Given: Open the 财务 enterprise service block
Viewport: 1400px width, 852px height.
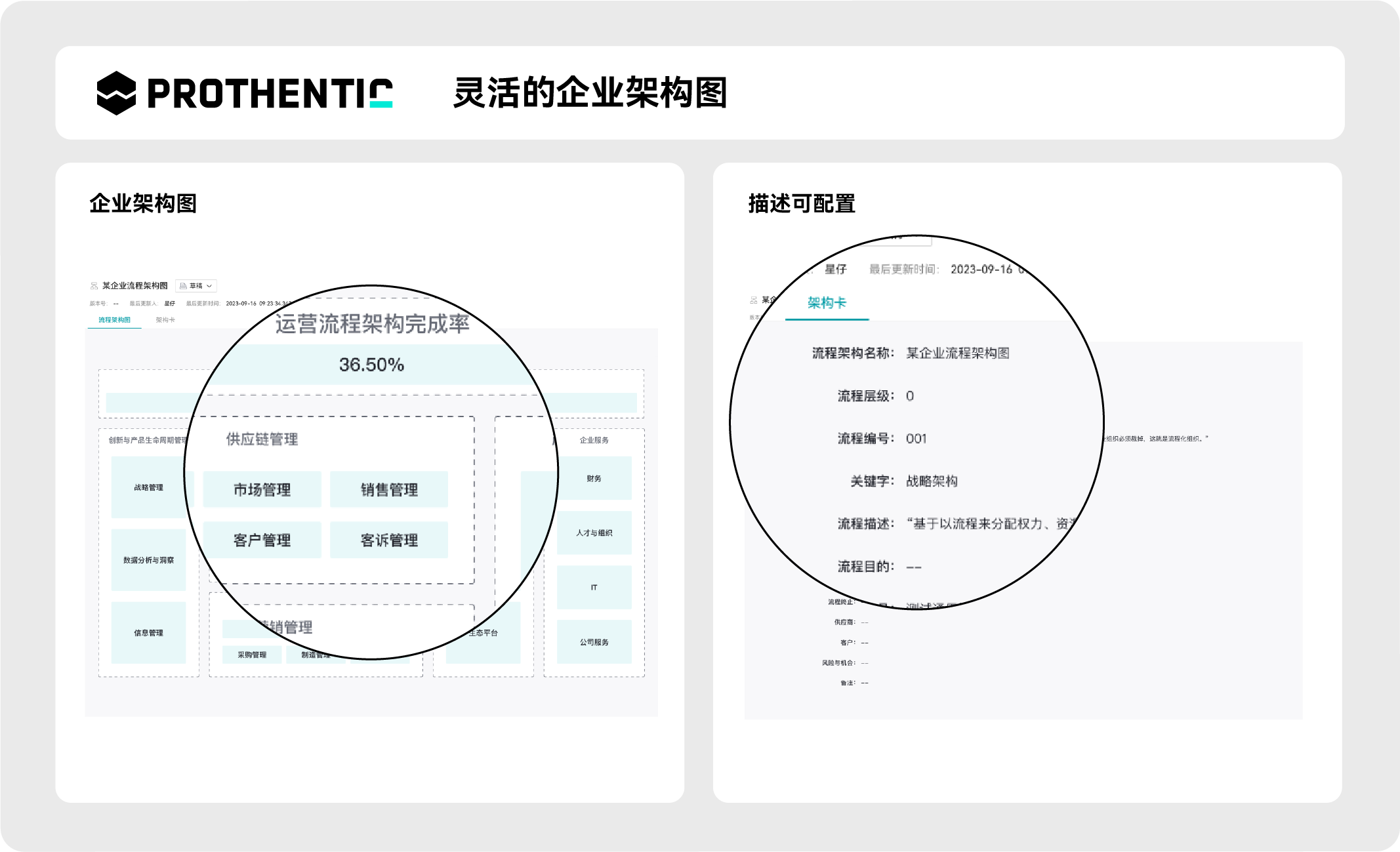Looking at the screenshot, I should pyautogui.click(x=594, y=479).
